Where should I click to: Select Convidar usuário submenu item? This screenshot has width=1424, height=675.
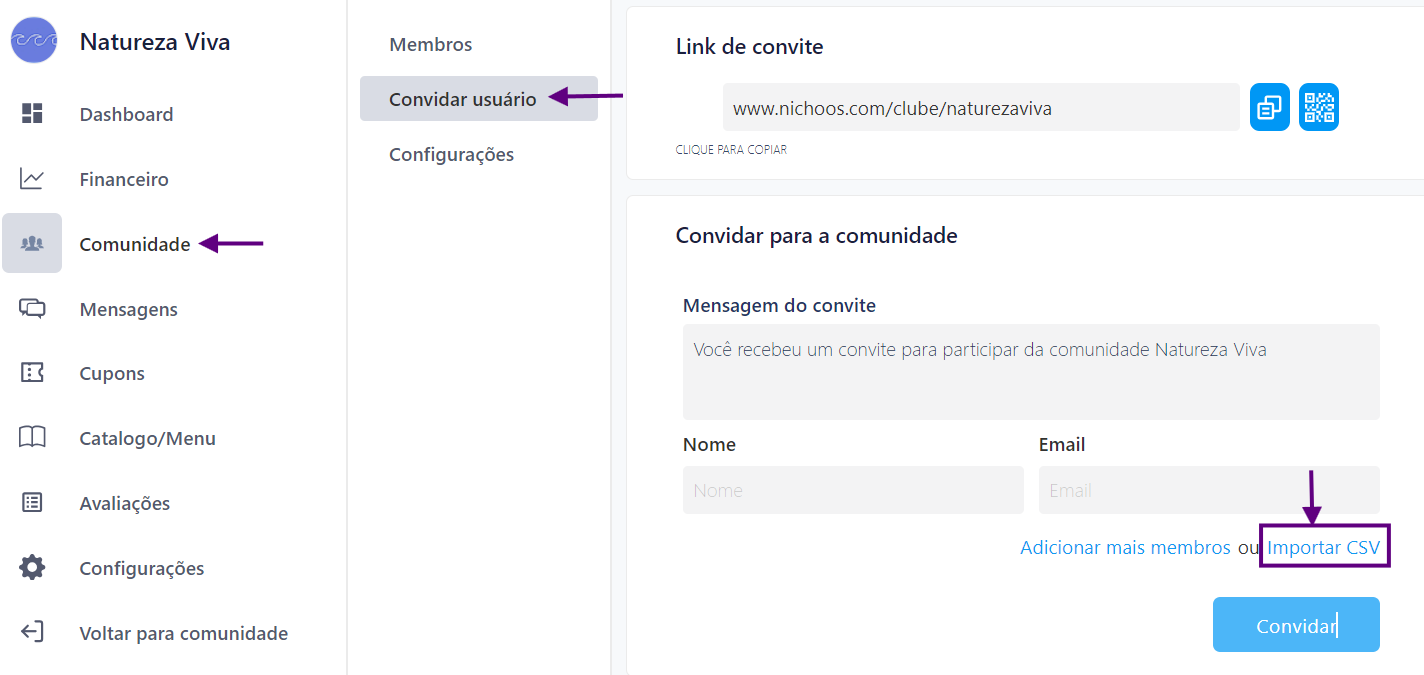tap(479, 99)
